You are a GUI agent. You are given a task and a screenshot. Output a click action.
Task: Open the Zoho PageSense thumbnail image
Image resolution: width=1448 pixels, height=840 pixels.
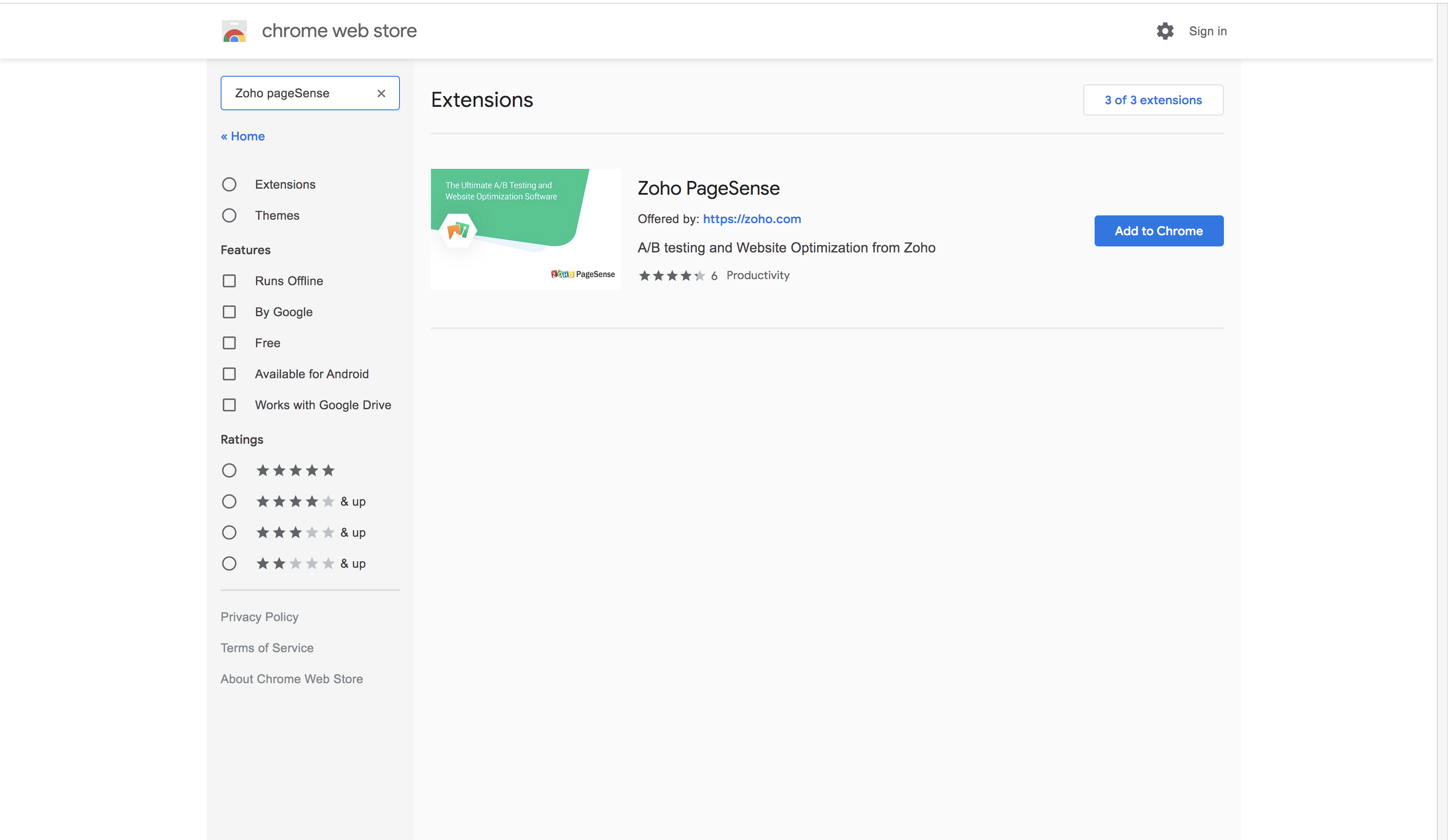525,229
